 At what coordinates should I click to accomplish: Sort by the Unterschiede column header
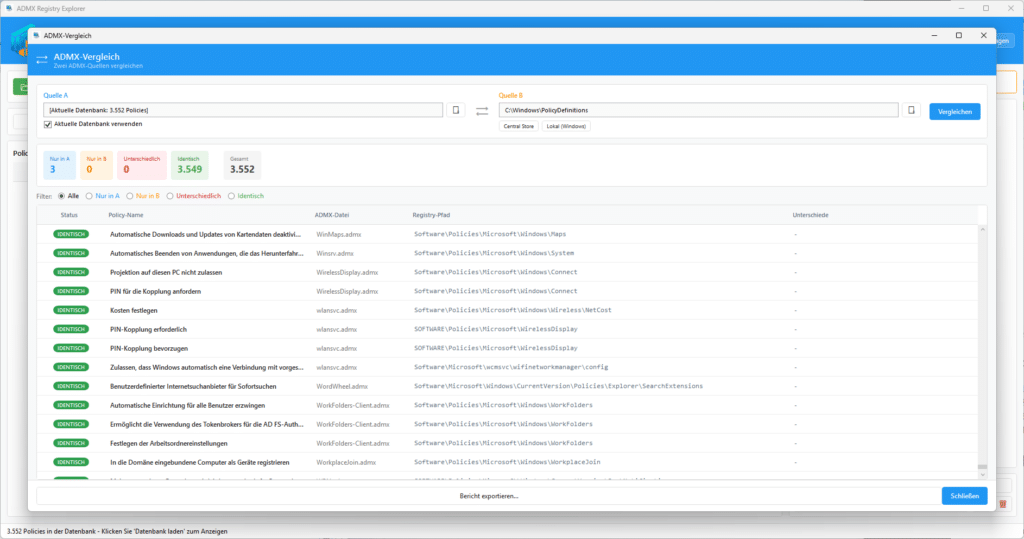point(810,215)
